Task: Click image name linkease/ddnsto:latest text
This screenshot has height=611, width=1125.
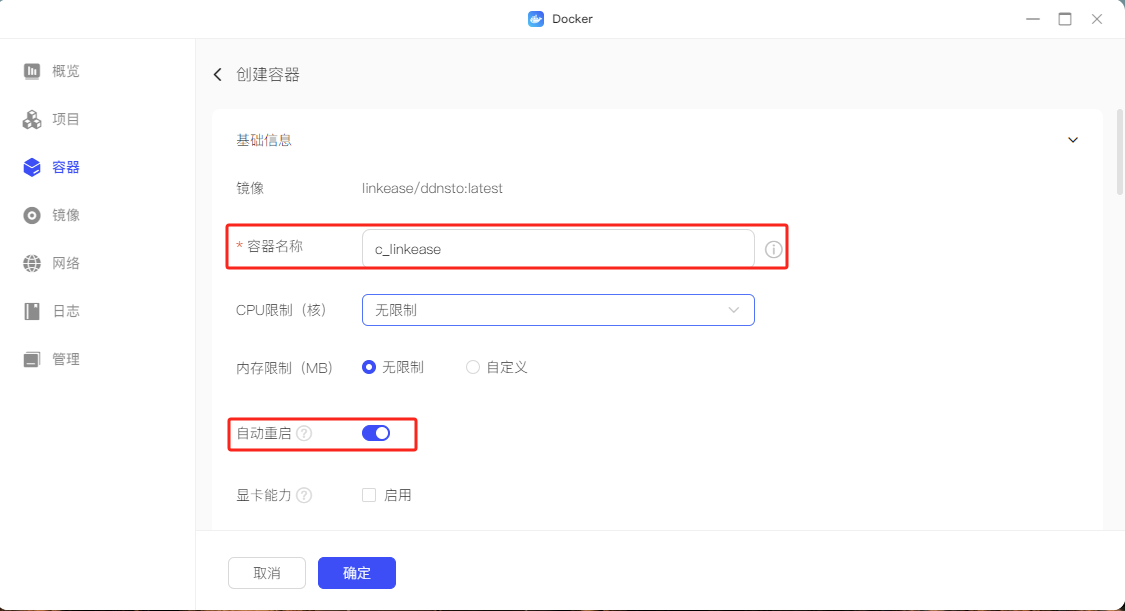Action: 432,189
